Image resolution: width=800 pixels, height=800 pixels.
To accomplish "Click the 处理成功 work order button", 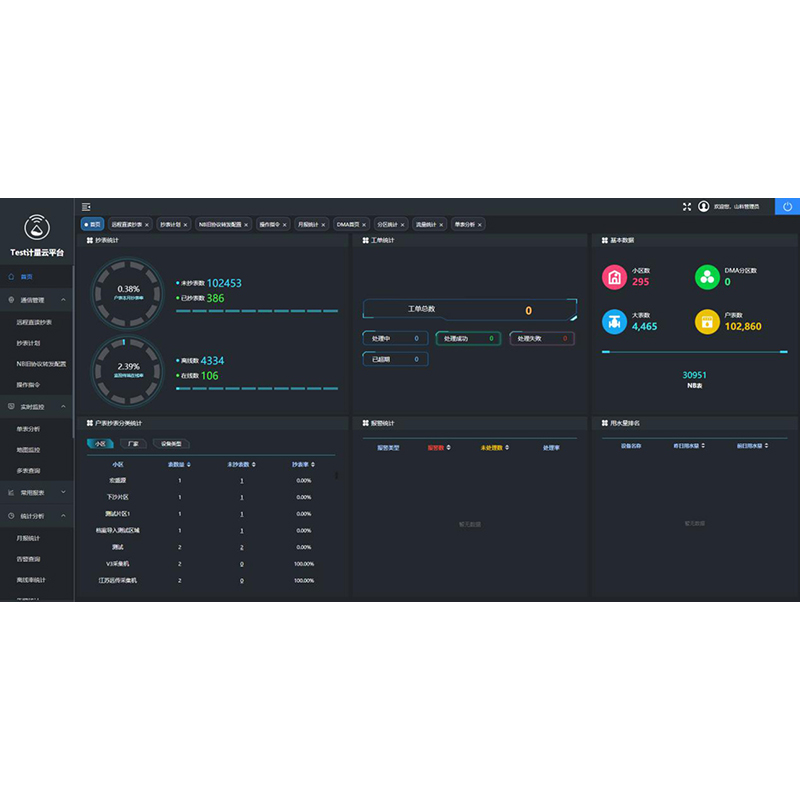I will tap(469, 339).
